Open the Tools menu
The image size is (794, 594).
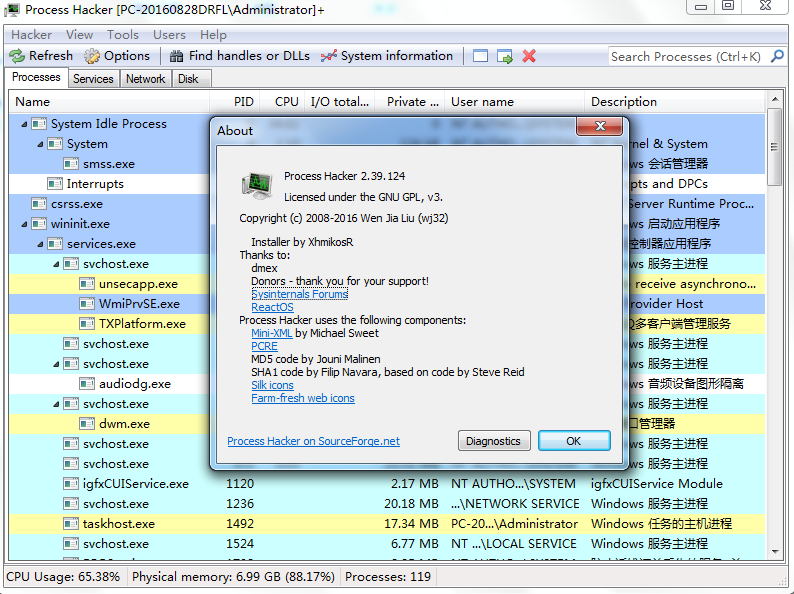(x=123, y=35)
